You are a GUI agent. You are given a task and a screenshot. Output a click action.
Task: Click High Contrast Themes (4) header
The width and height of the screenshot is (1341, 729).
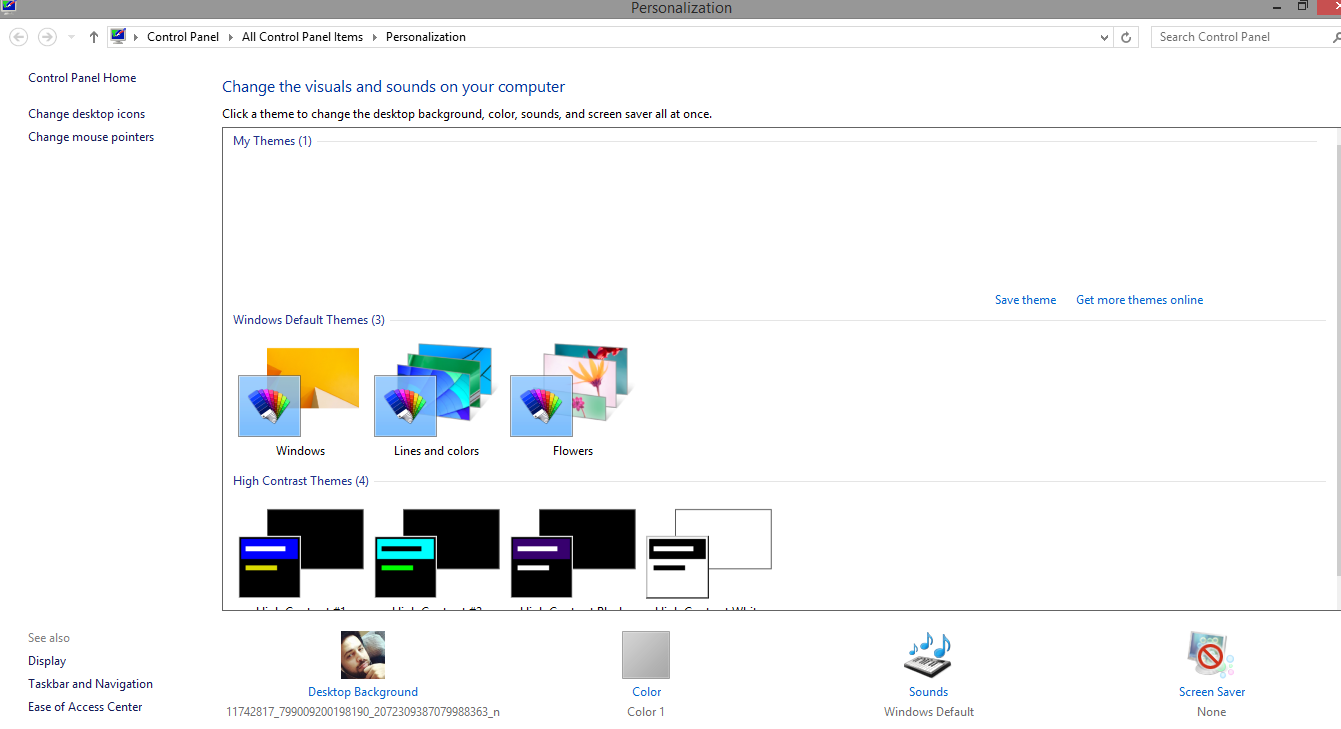tap(300, 481)
